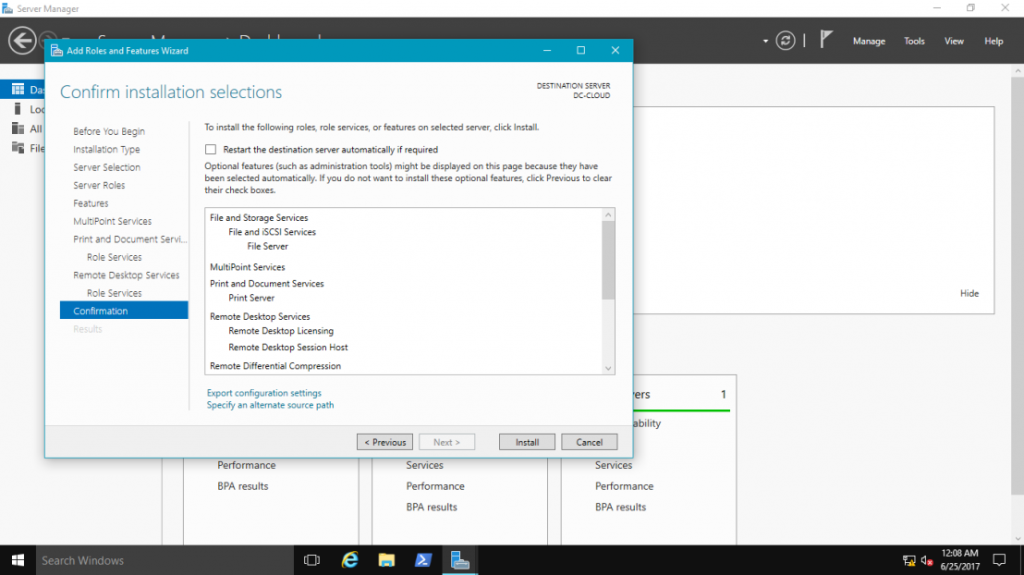Click the Server Manager window scrollbar

pos(1017,284)
